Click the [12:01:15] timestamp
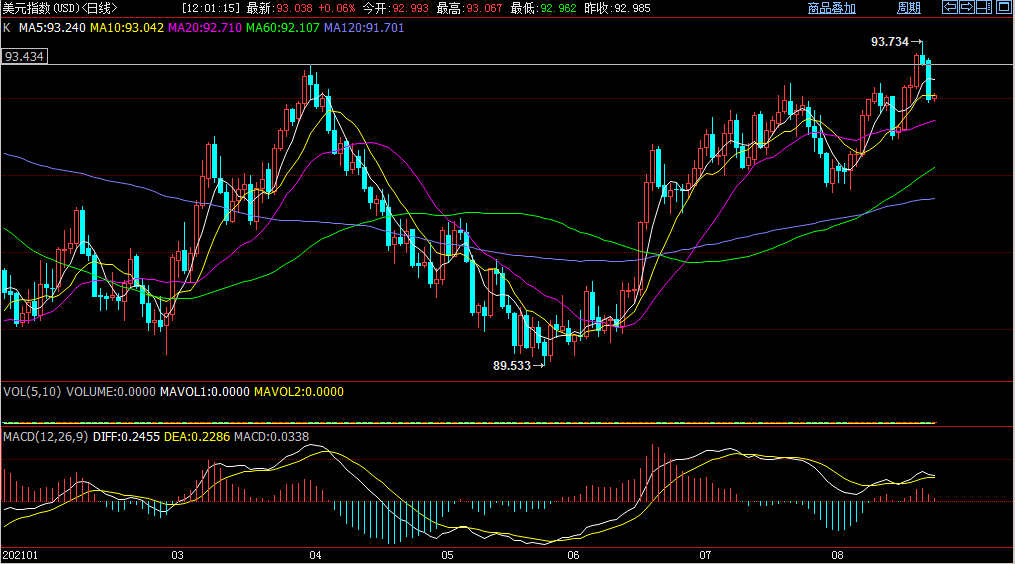Viewport: 1015px width, 564px height. click(211, 8)
